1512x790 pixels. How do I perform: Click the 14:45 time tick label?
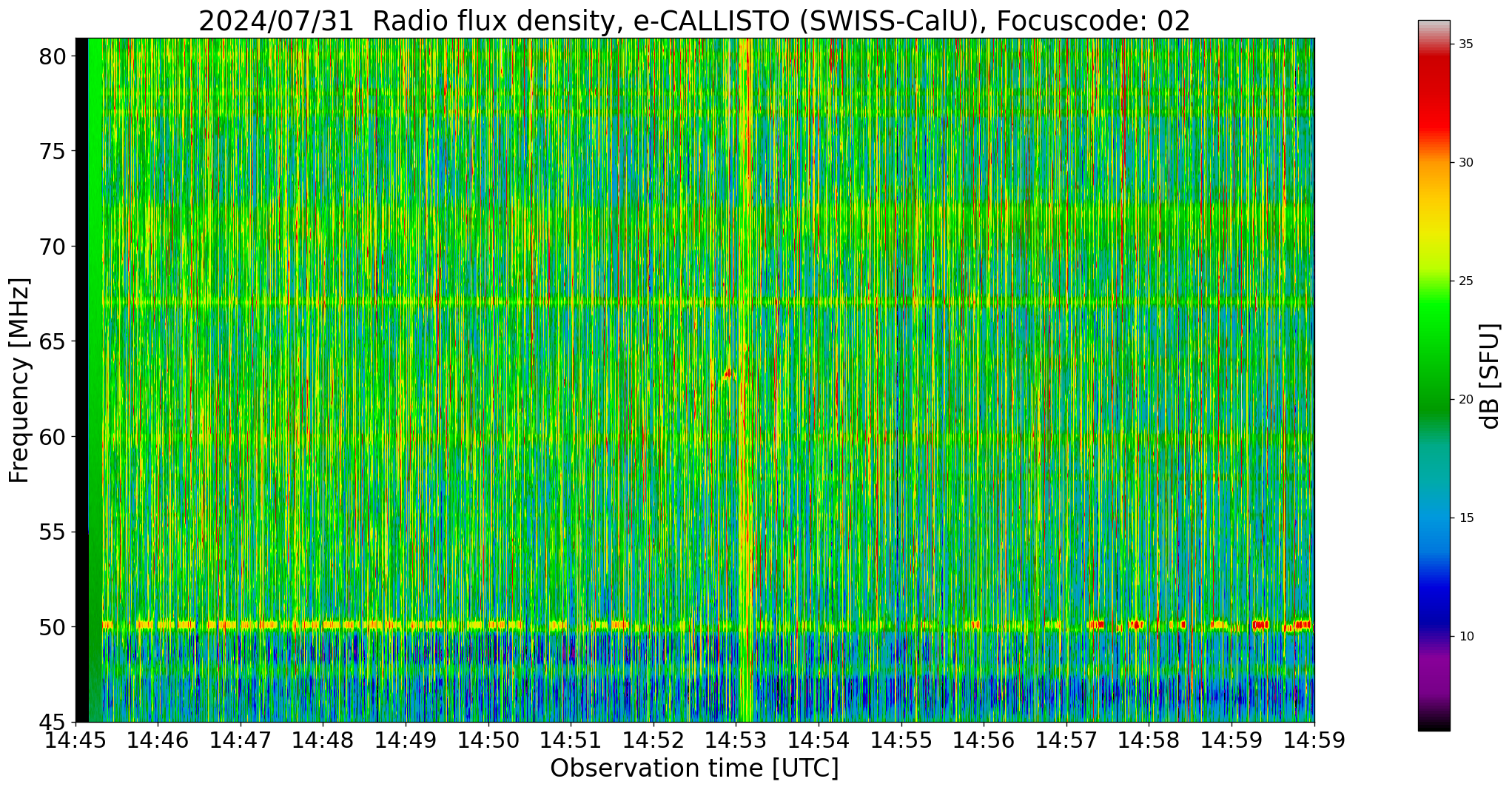click(75, 740)
